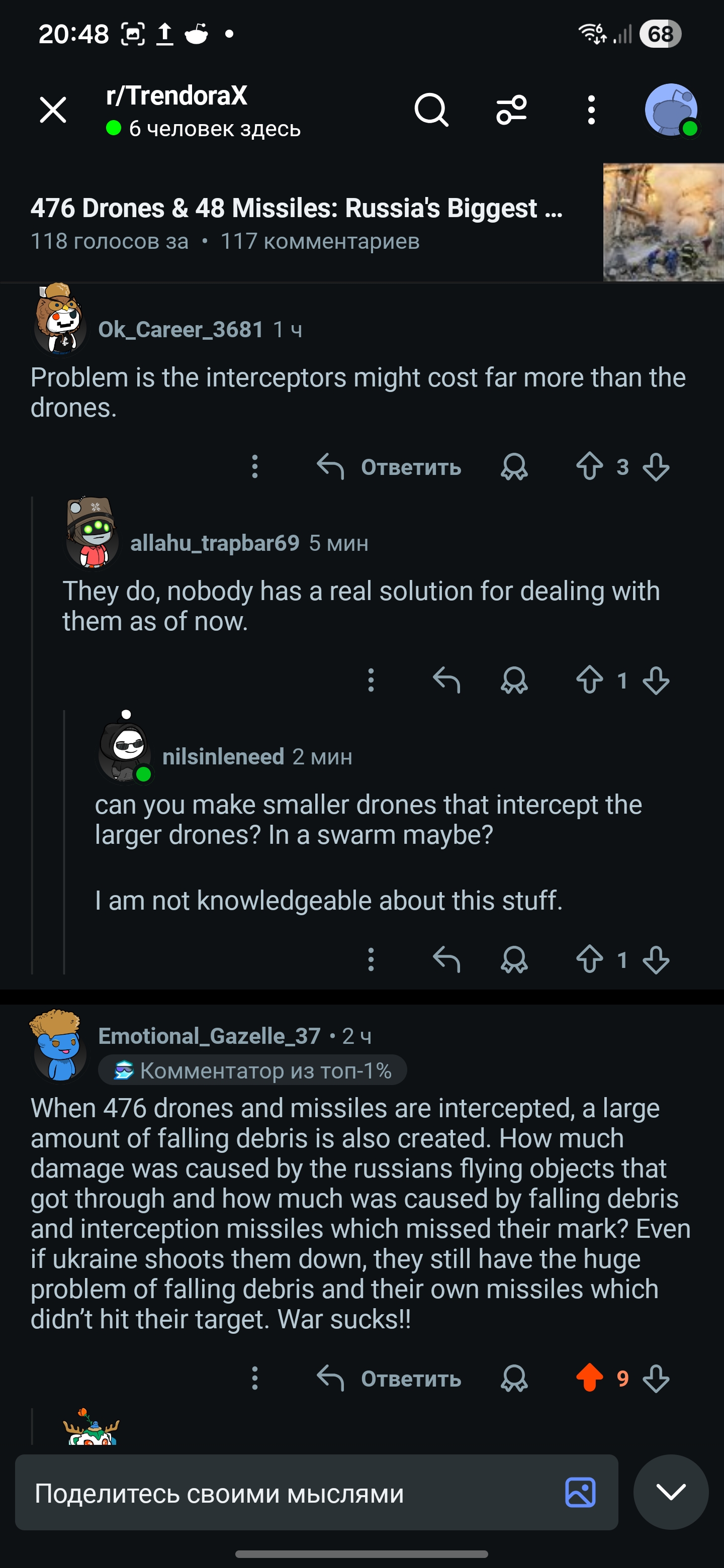The width and height of the screenshot is (724, 1568).
Task: Remove upvote on Emotional_Gazelle_37 comment
Action: (x=589, y=1378)
